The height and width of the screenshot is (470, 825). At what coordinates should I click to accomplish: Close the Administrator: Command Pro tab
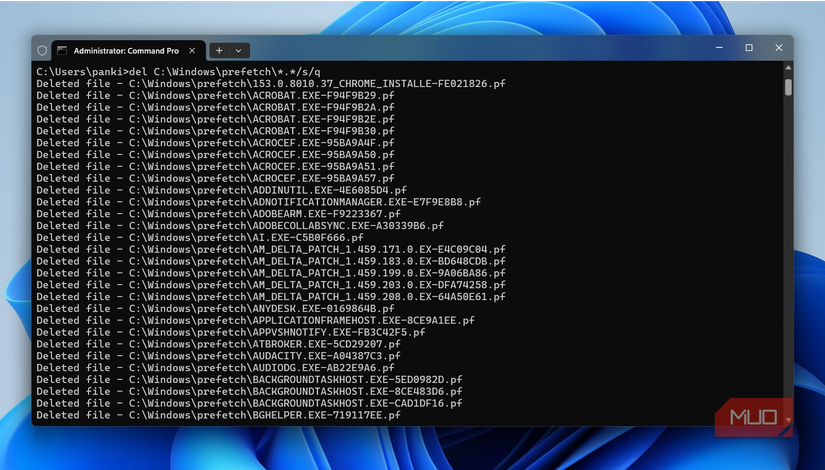click(192, 51)
